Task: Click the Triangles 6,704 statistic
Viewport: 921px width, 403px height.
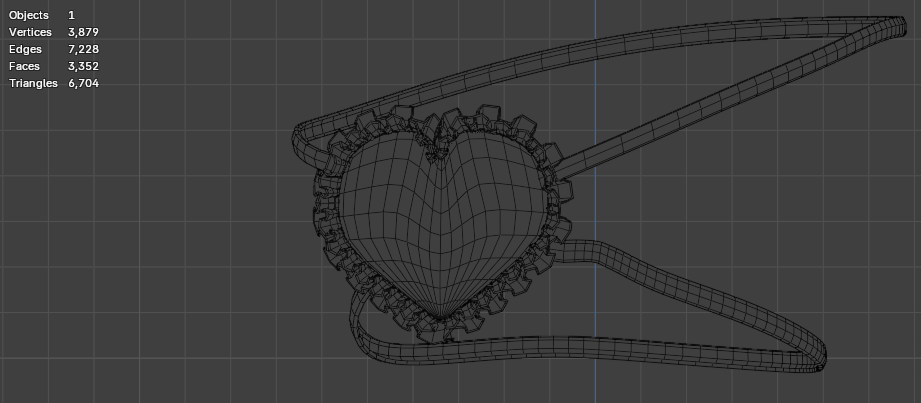Action: pyautogui.click(x=53, y=83)
